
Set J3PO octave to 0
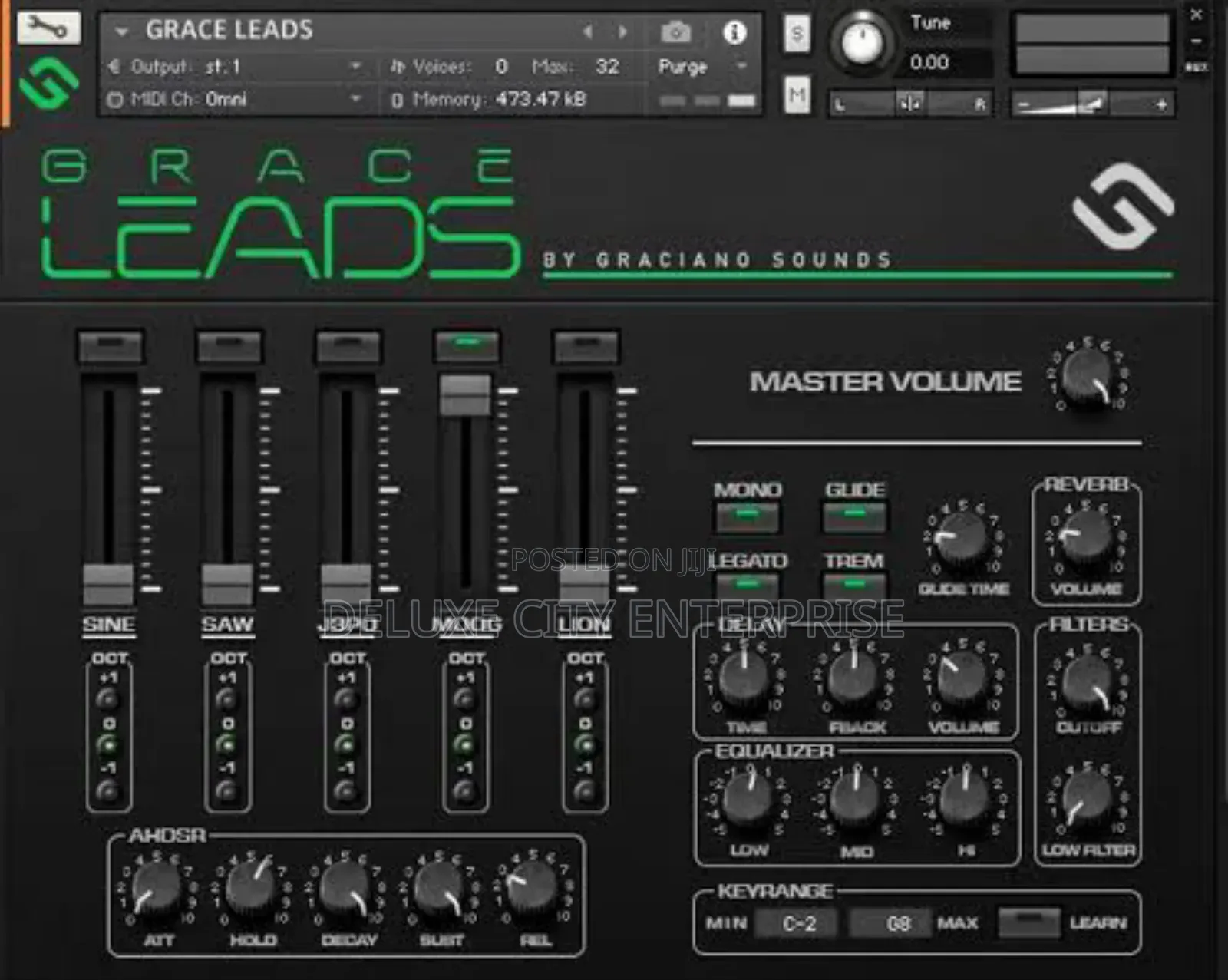(x=346, y=744)
